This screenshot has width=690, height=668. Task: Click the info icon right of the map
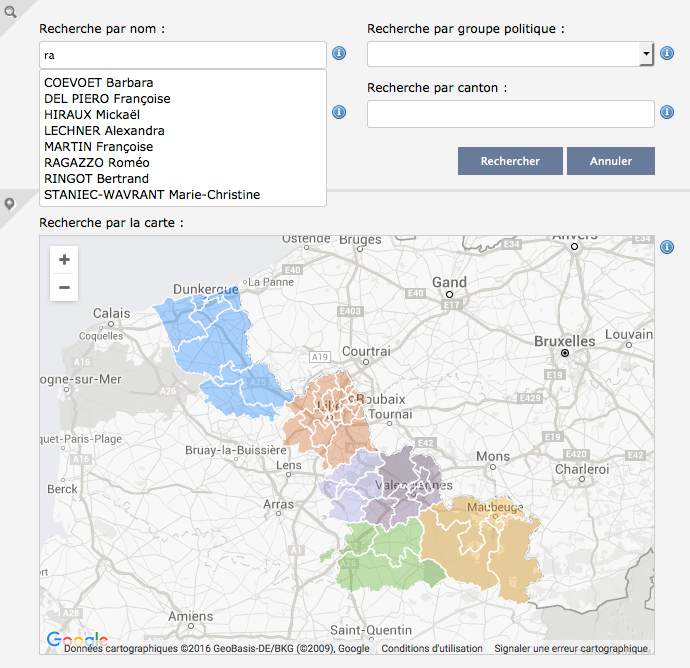667,247
